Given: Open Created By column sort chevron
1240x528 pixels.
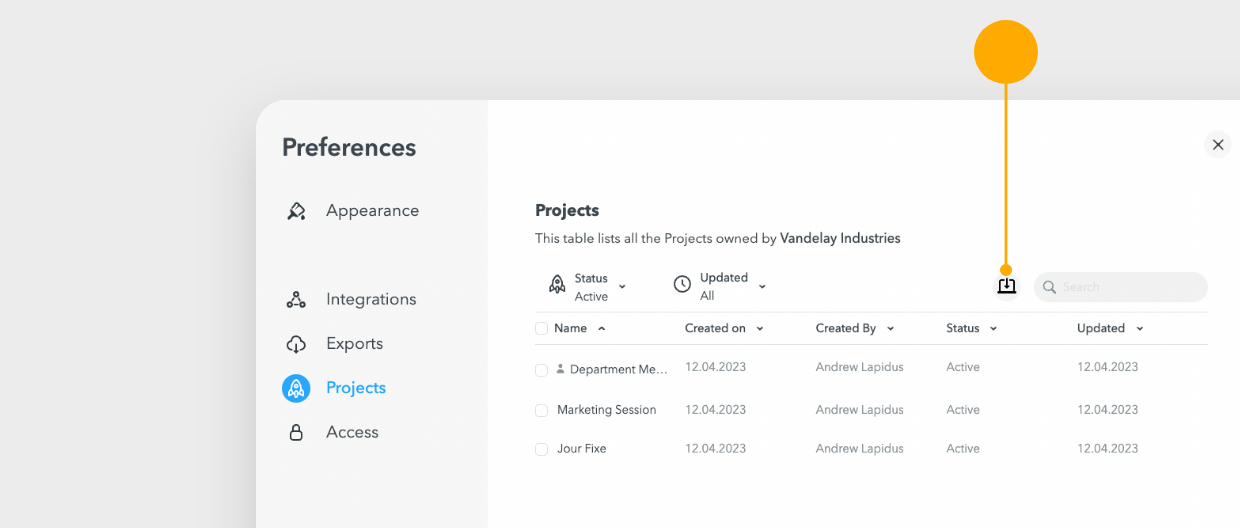Looking at the screenshot, I should click(890, 329).
